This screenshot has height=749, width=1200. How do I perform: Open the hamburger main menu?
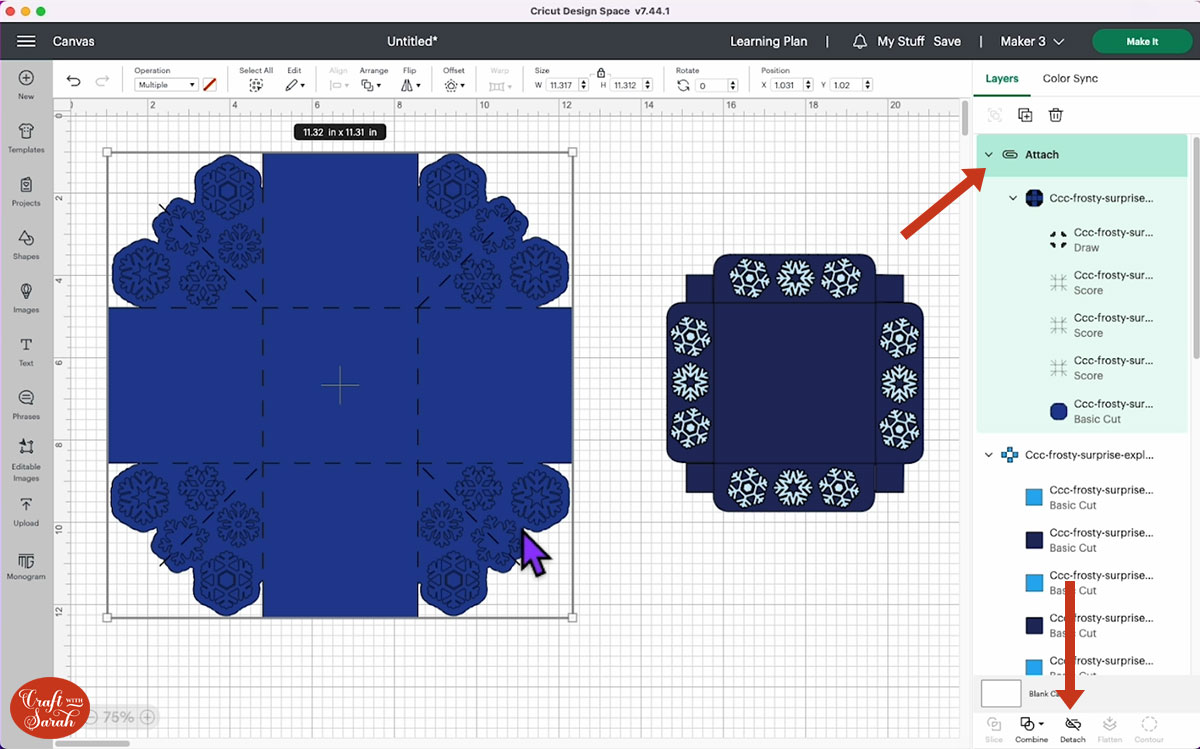coord(26,41)
